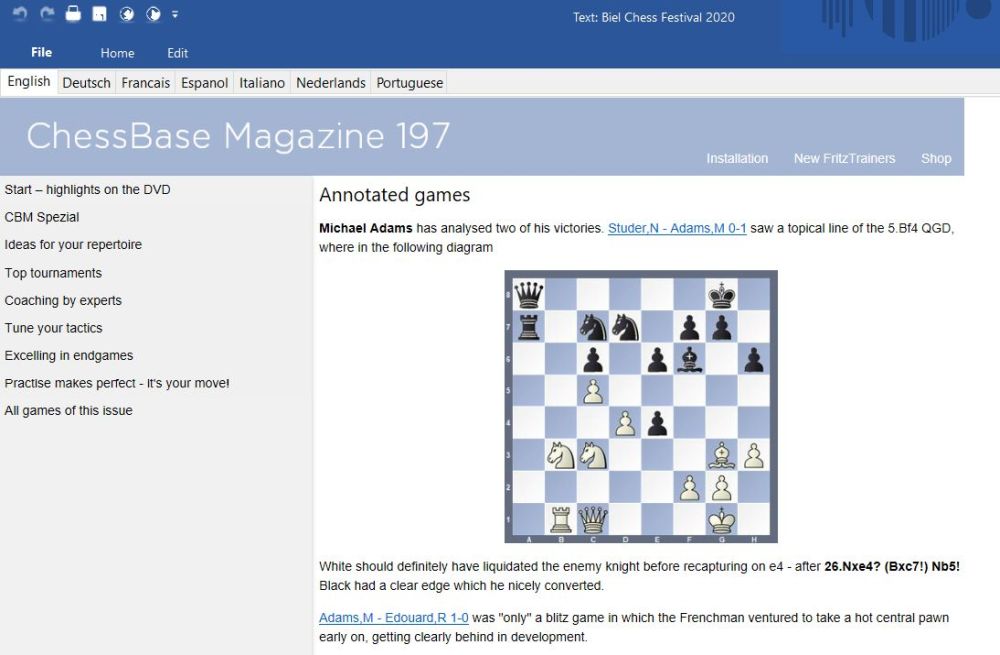This screenshot has width=1000, height=655.
Task: Switch to the Deutsch language tab
Action: coord(86,83)
